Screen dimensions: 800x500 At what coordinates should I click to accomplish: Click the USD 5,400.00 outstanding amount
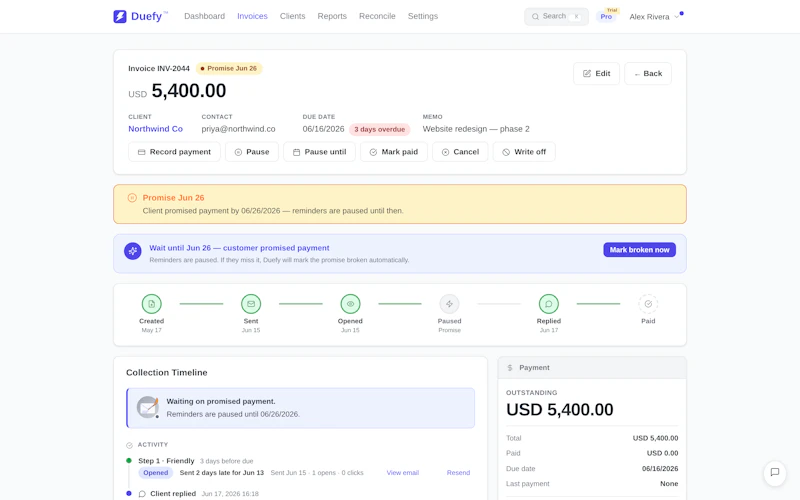tap(560, 410)
